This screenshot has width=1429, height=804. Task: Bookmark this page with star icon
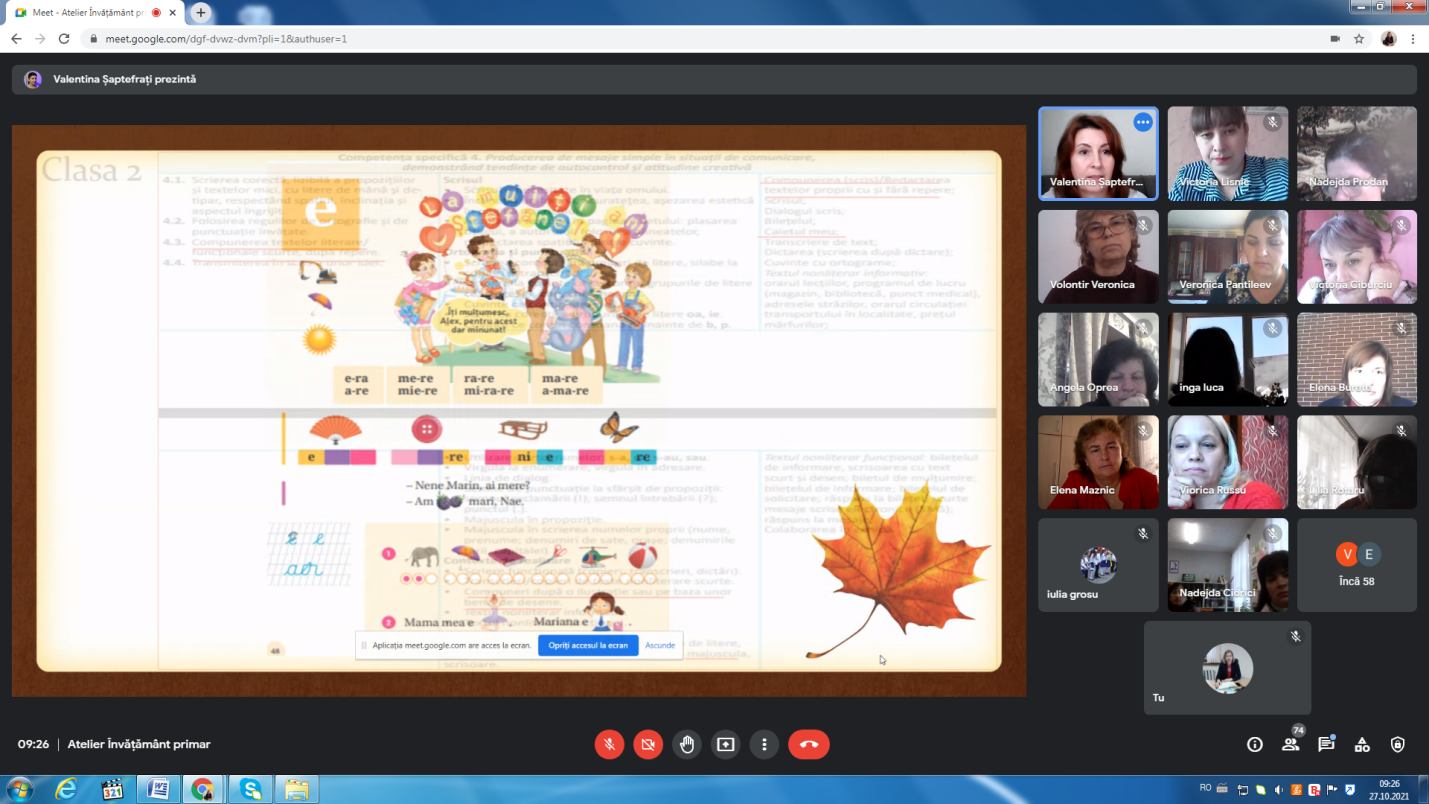[1359, 39]
